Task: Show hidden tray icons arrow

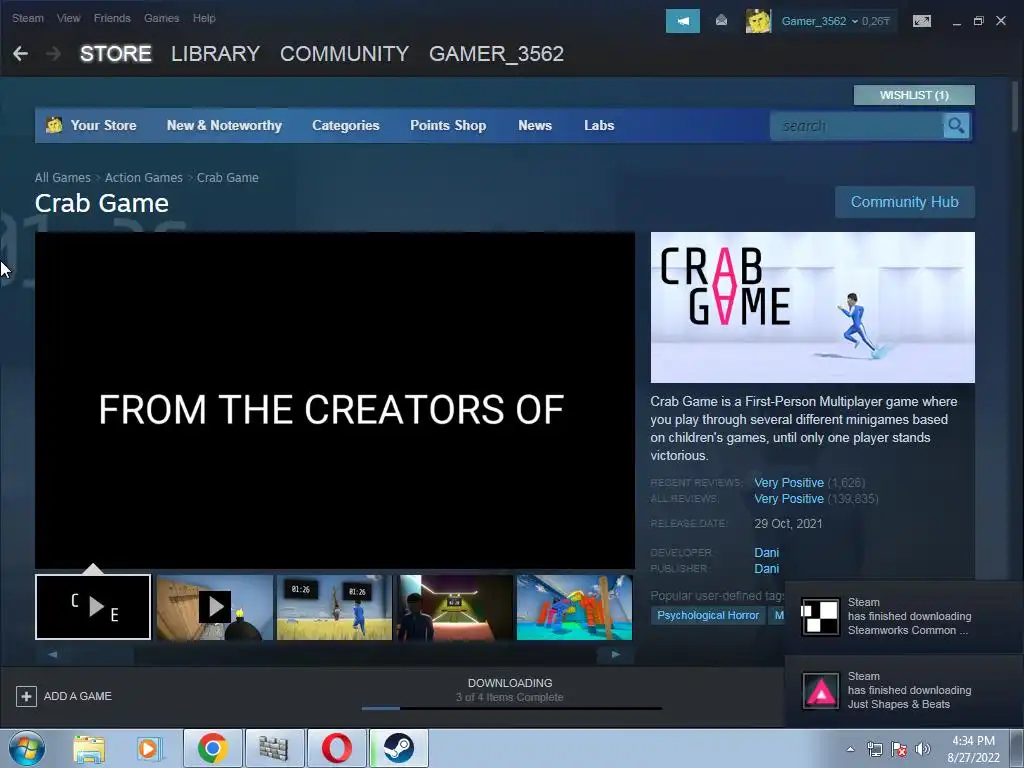Action: pyautogui.click(x=850, y=749)
